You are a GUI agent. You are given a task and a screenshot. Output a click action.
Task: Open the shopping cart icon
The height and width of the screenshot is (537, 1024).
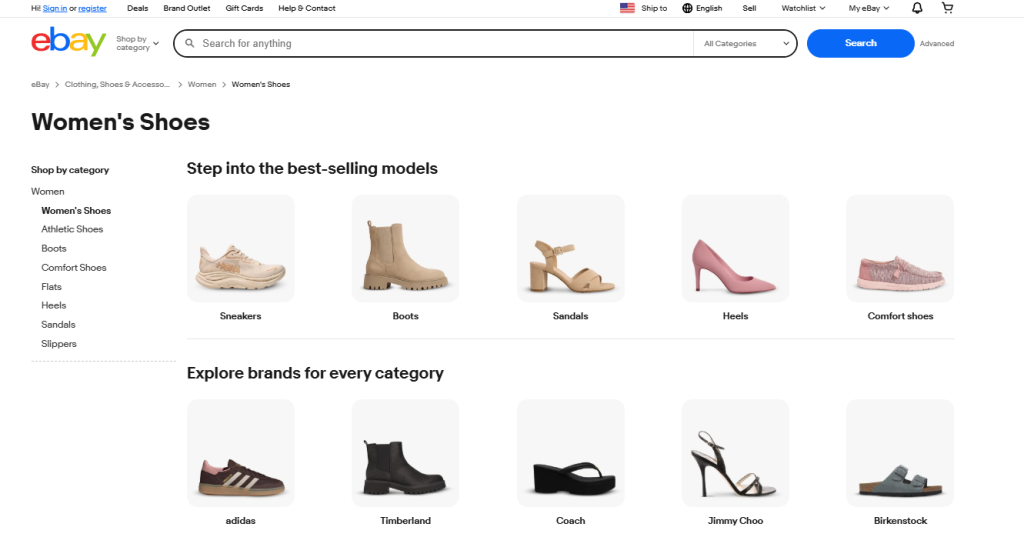(947, 8)
